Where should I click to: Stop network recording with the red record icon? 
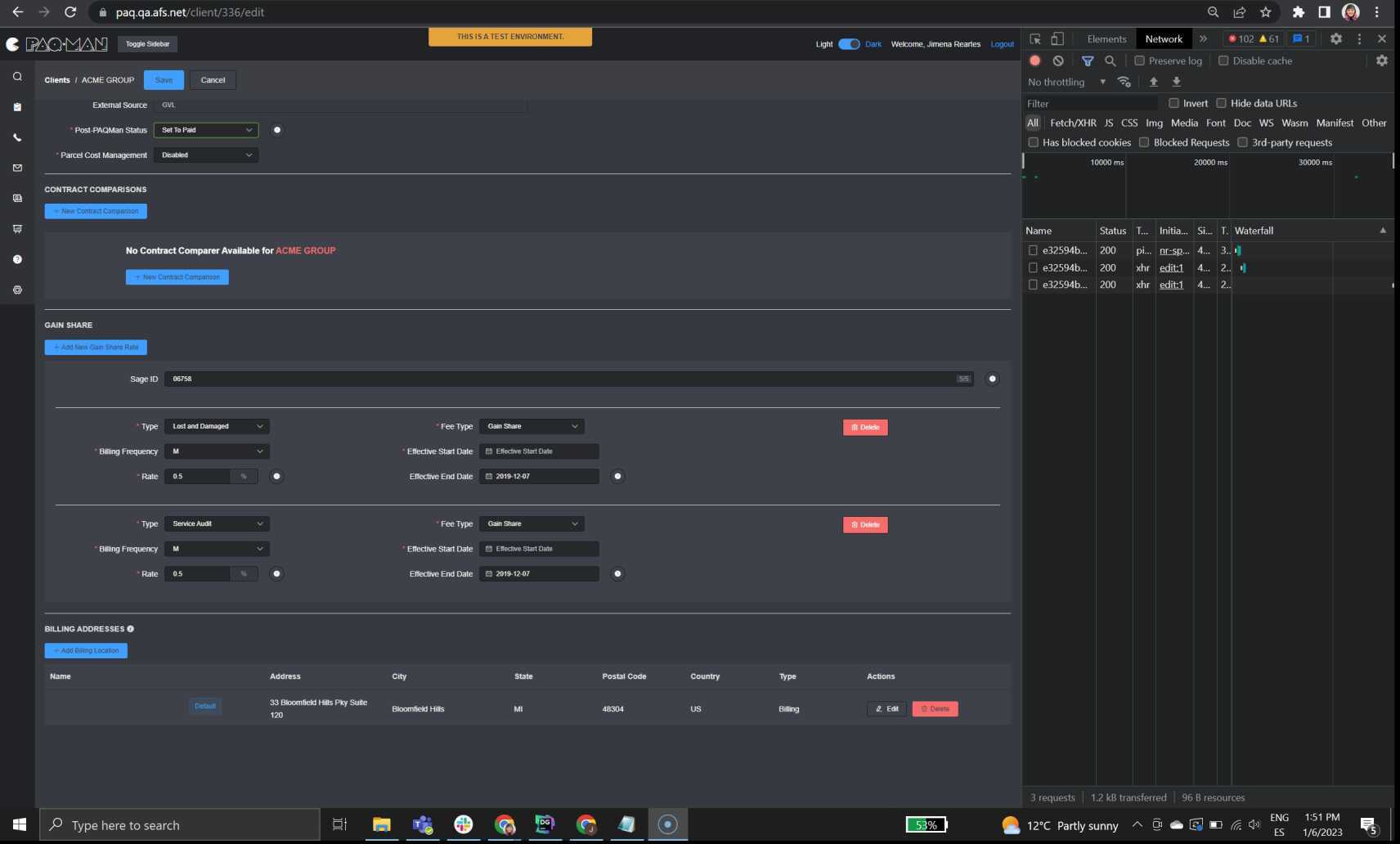tap(1034, 61)
